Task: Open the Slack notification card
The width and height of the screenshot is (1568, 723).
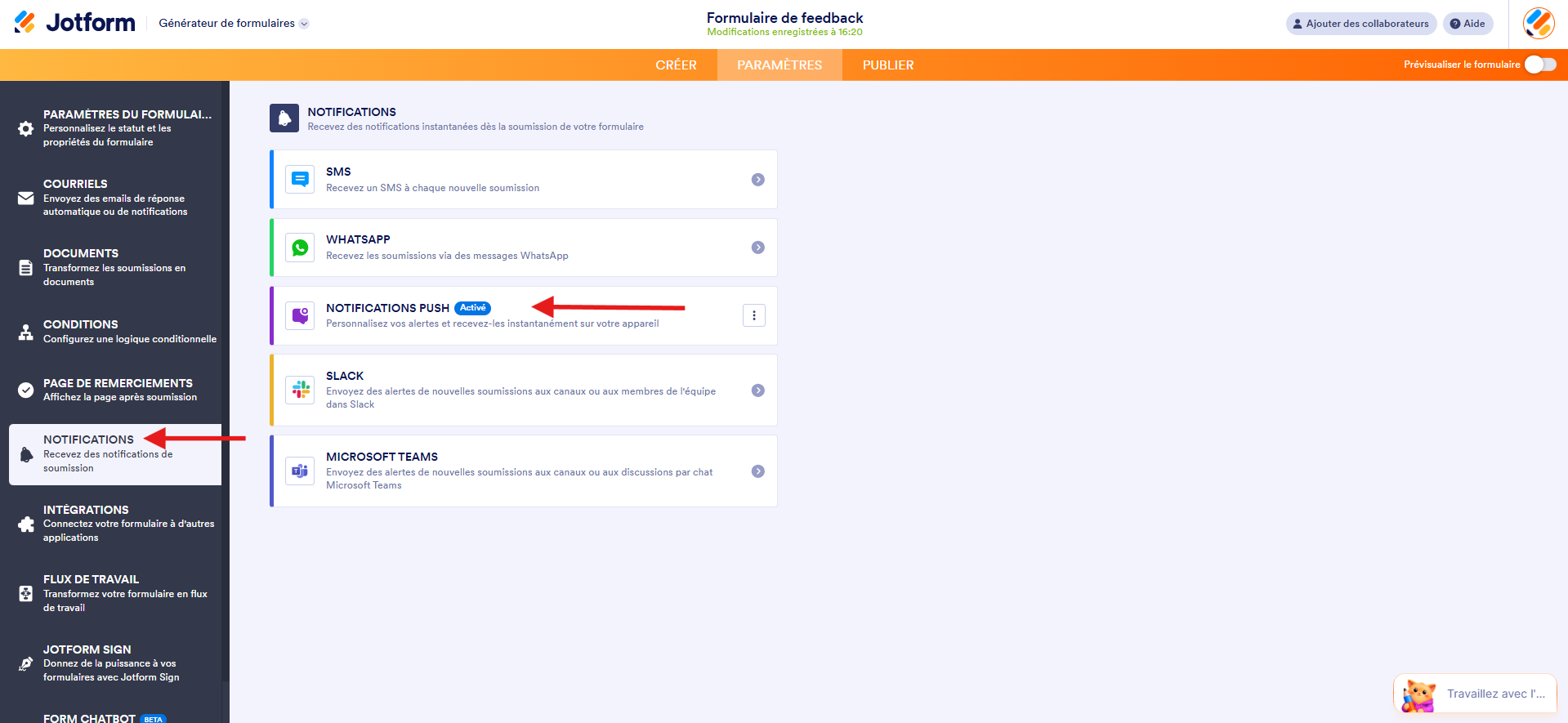Action: [x=524, y=390]
